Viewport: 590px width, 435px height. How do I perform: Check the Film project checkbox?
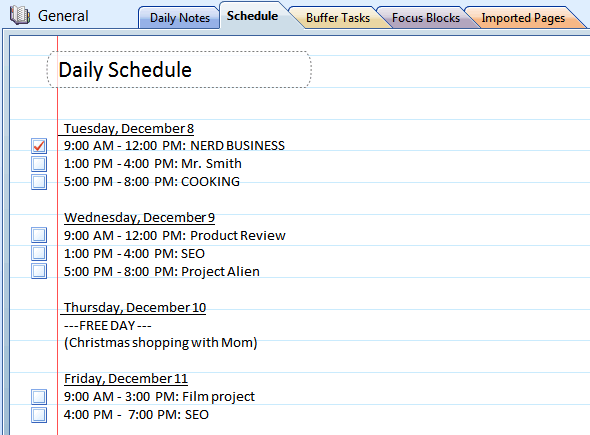click(39, 397)
